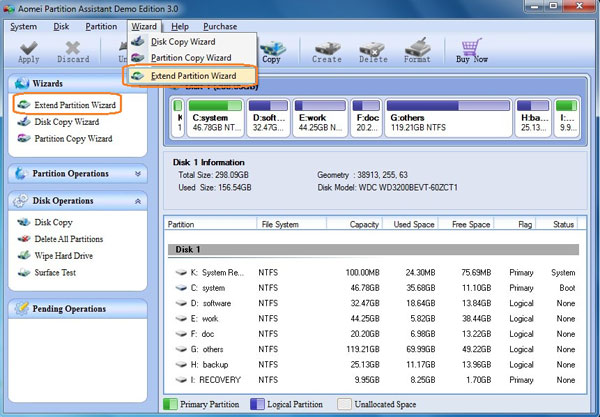Select the D: software row in partition list
This screenshot has width=600, height=417.
tap(375, 303)
